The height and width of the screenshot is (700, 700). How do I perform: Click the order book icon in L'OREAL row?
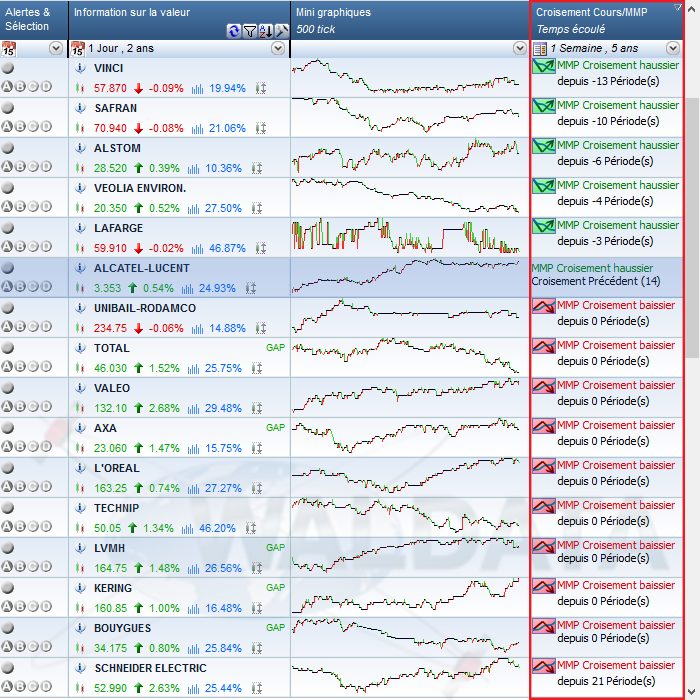[x=257, y=488]
